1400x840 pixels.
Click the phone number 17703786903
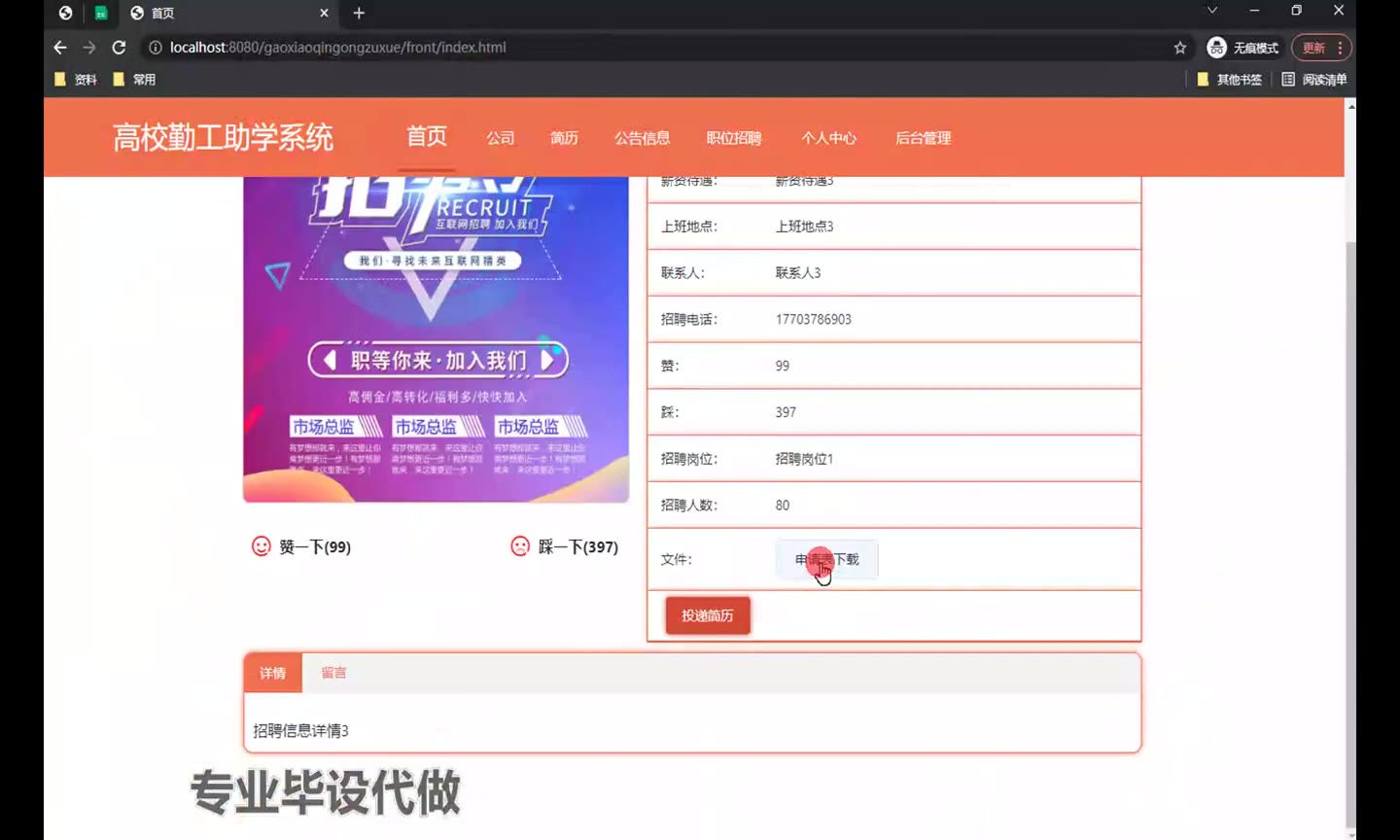tap(814, 319)
